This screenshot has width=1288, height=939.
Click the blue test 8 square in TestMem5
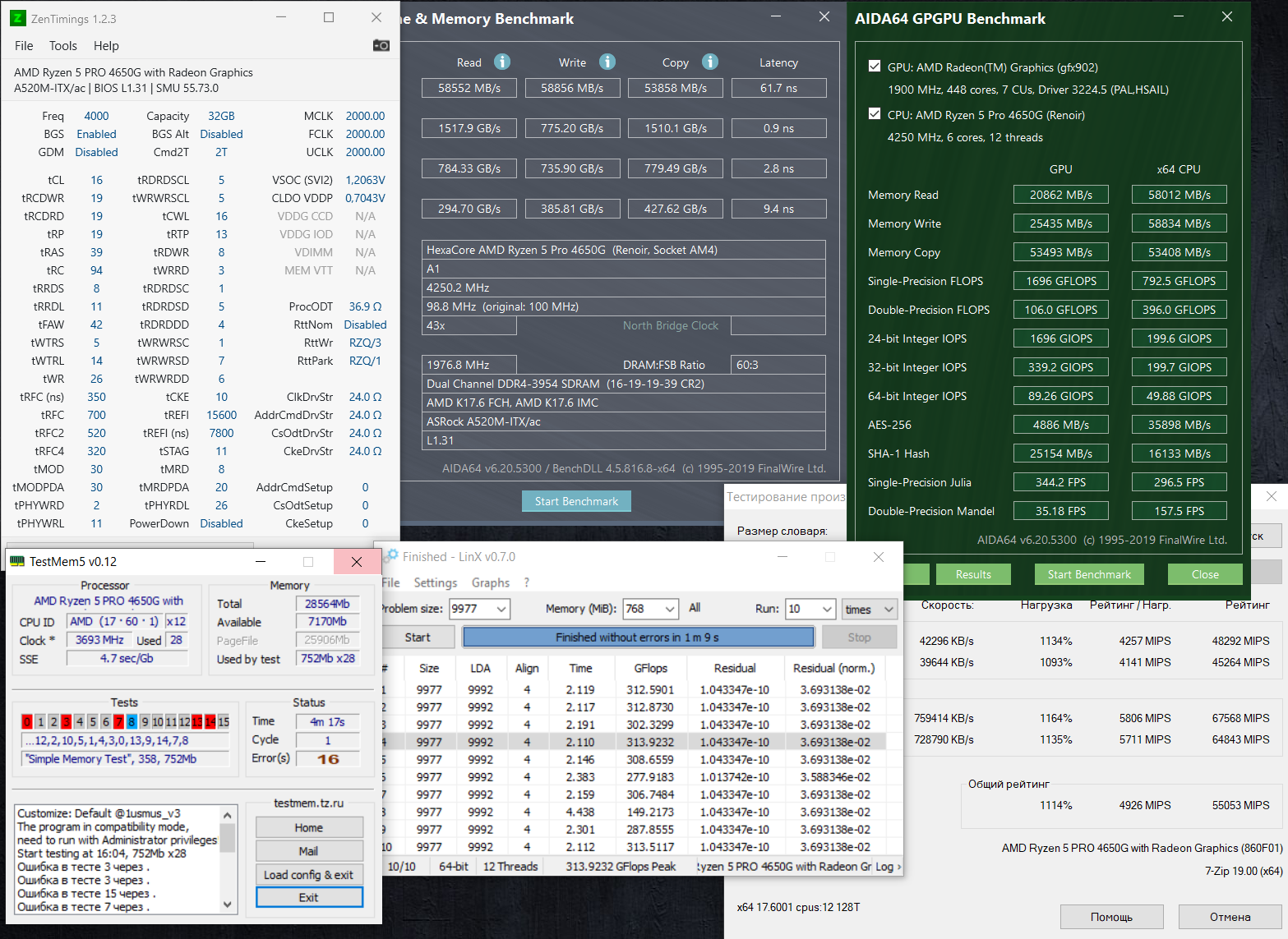tap(132, 721)
